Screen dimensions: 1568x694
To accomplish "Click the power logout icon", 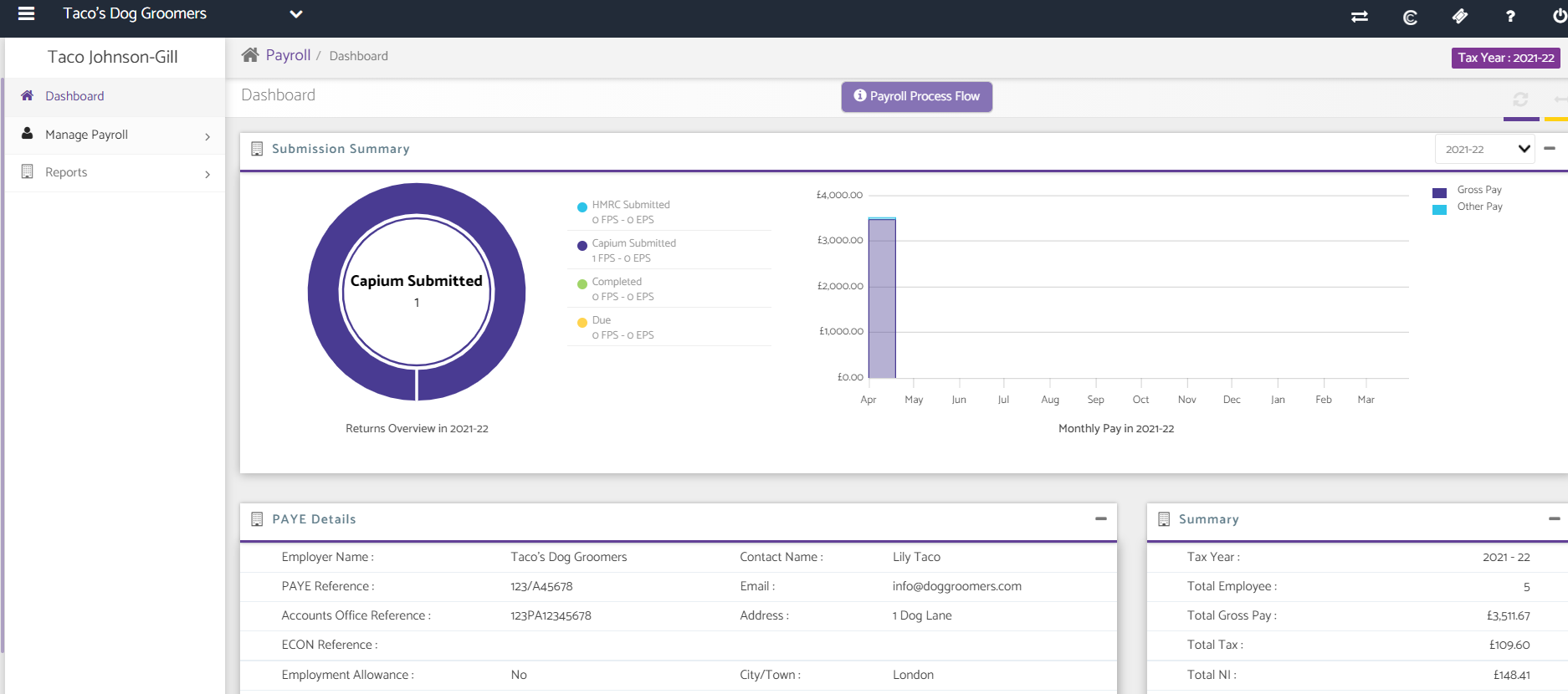I will [x=1560, y=16].
